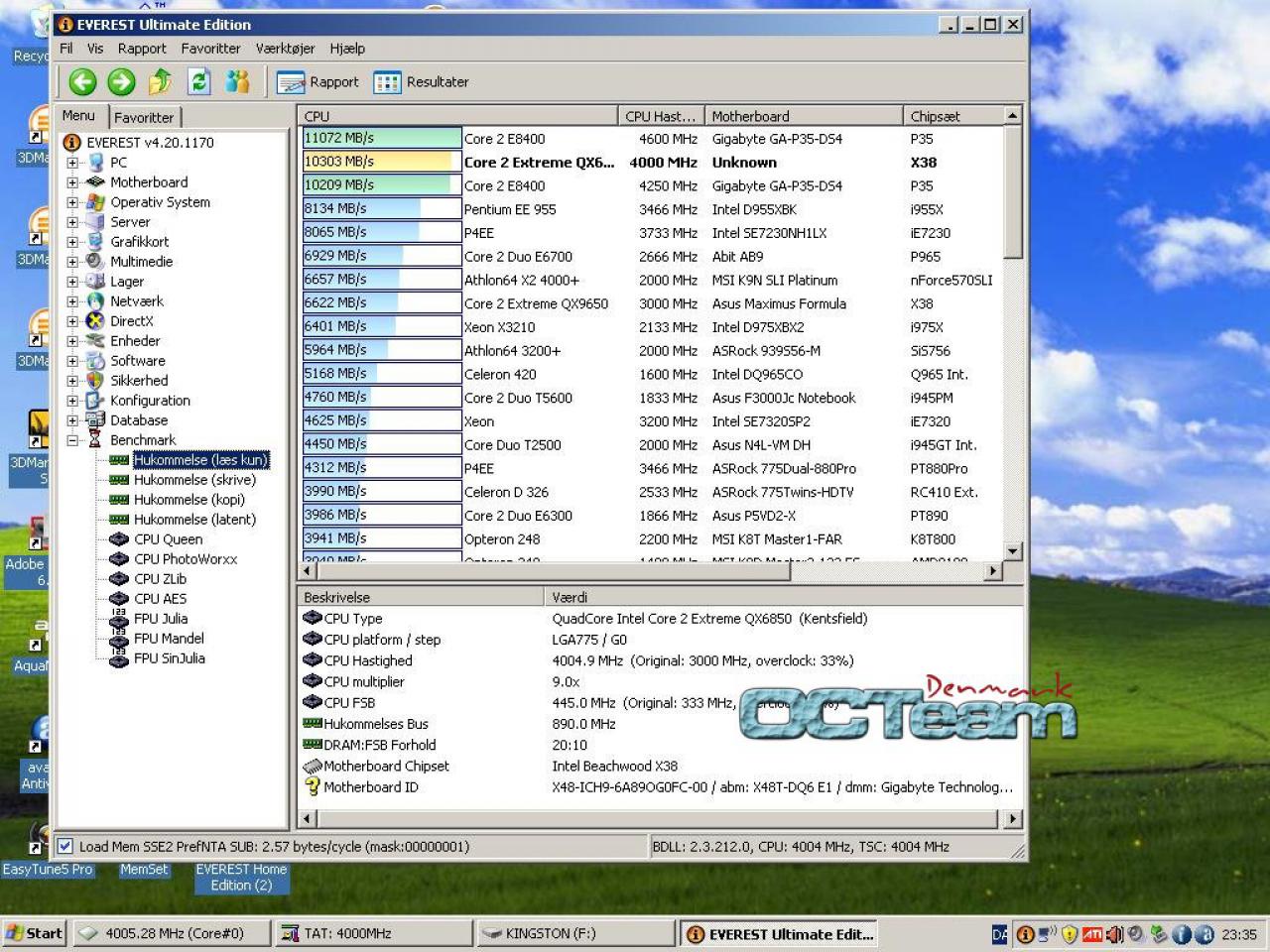Select the 8134 MB/s result bar
This screenshot has width=1270, height=952.
pyautogui.click(x=382, y=208)
